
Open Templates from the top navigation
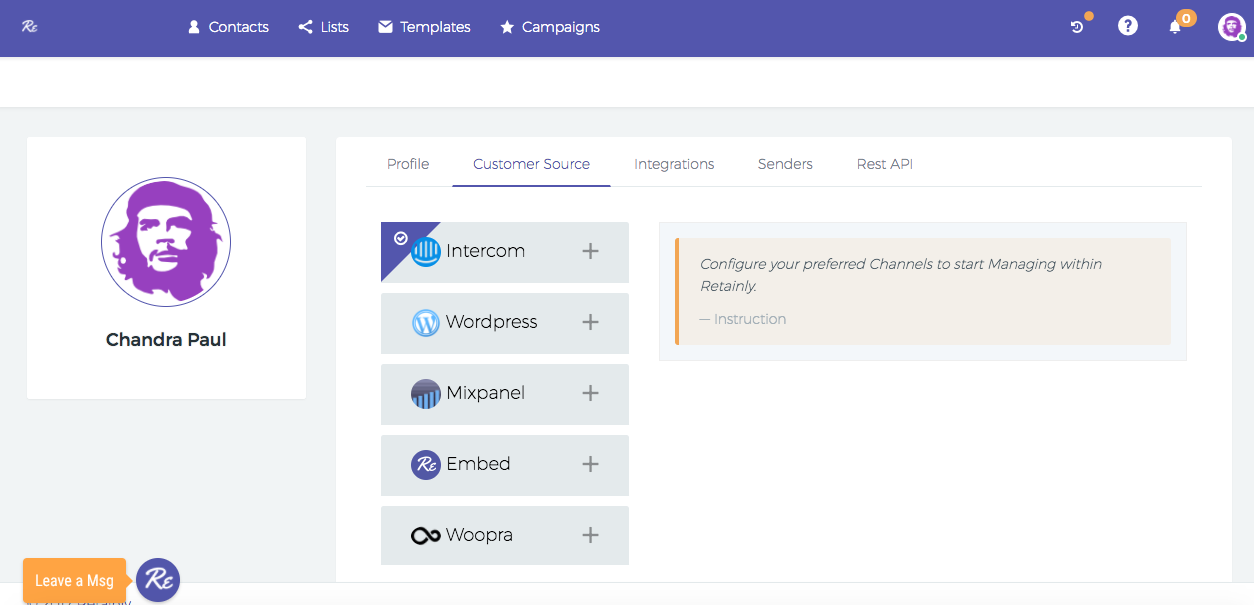tap(424, 27)
